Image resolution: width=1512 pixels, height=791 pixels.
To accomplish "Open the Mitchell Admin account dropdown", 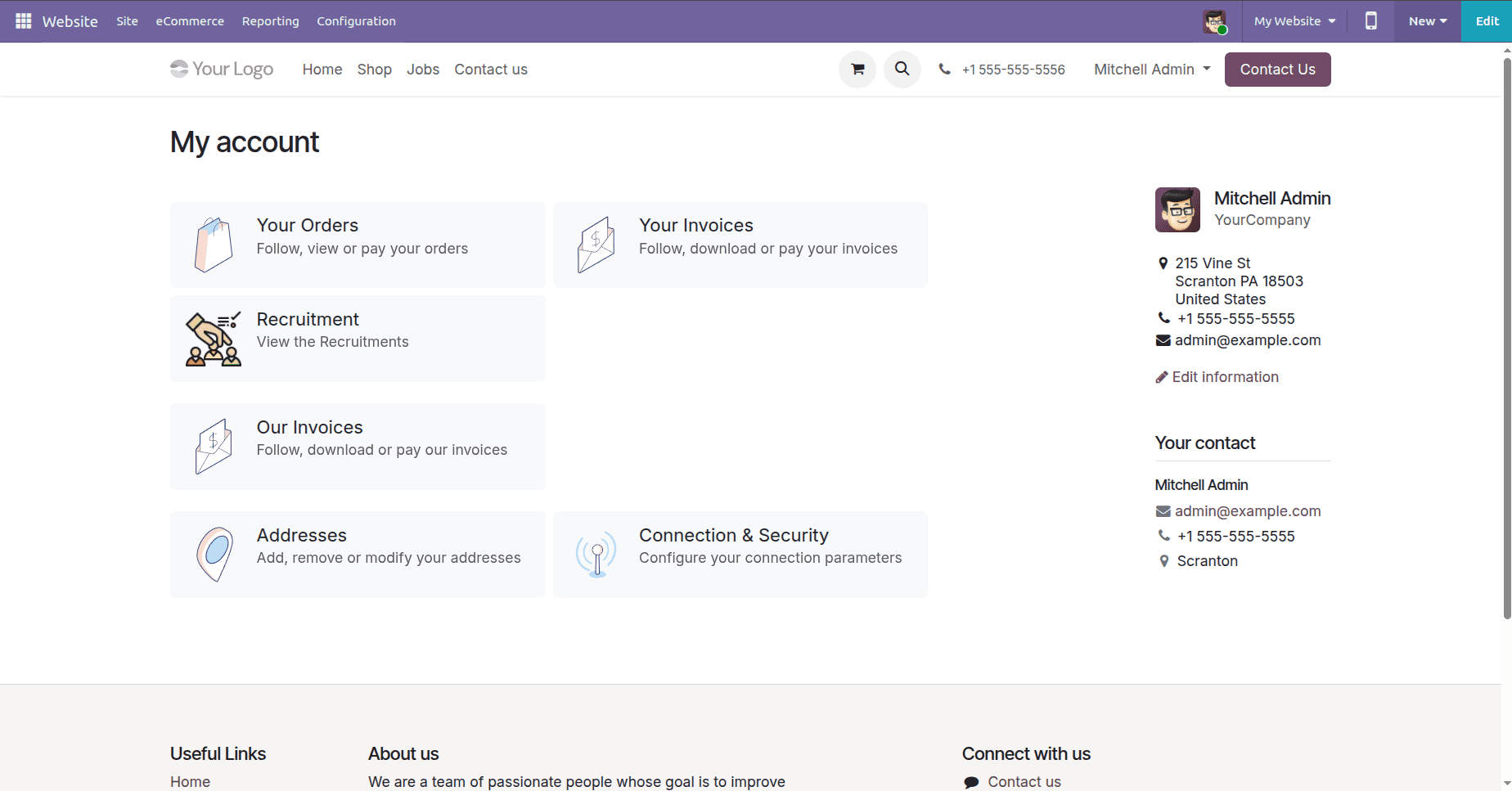I will point(1150,69).
